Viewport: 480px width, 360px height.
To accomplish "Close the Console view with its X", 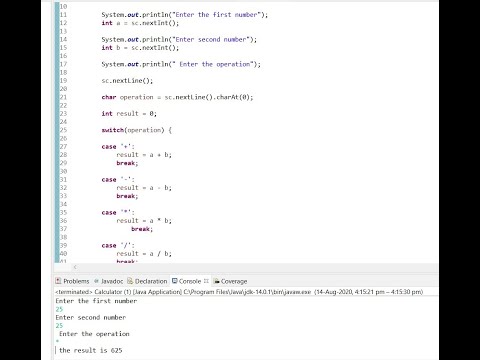I will click(206, 281).
